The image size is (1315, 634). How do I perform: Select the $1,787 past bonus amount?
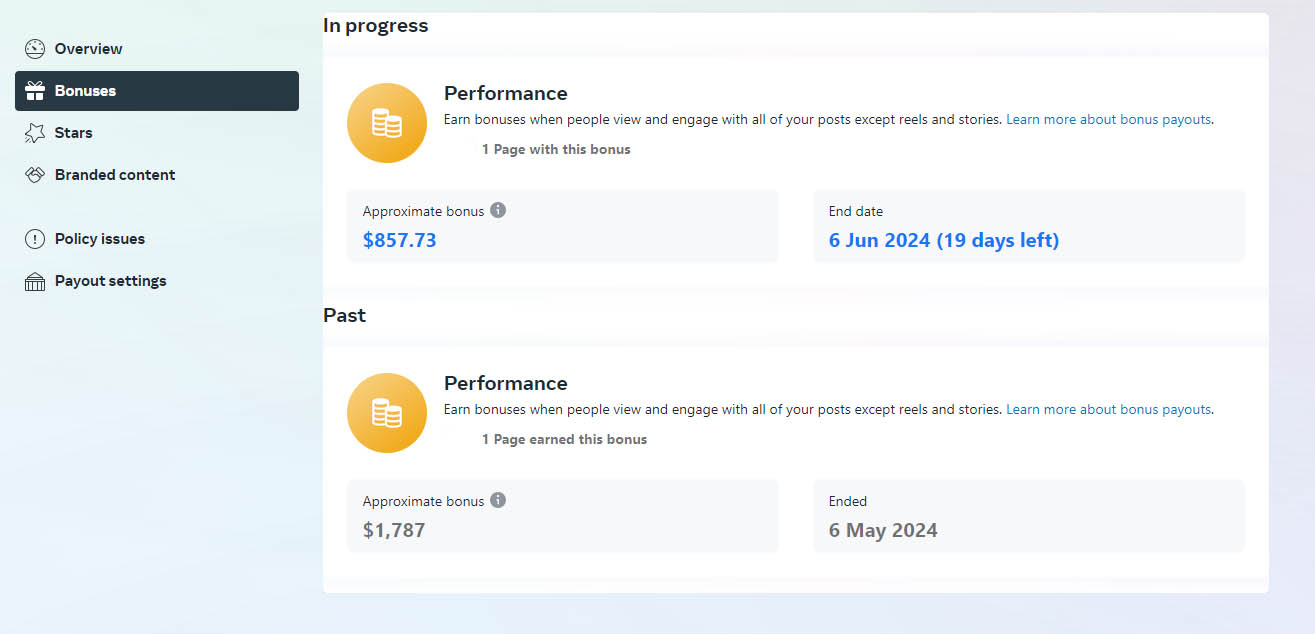coord(394,530)
